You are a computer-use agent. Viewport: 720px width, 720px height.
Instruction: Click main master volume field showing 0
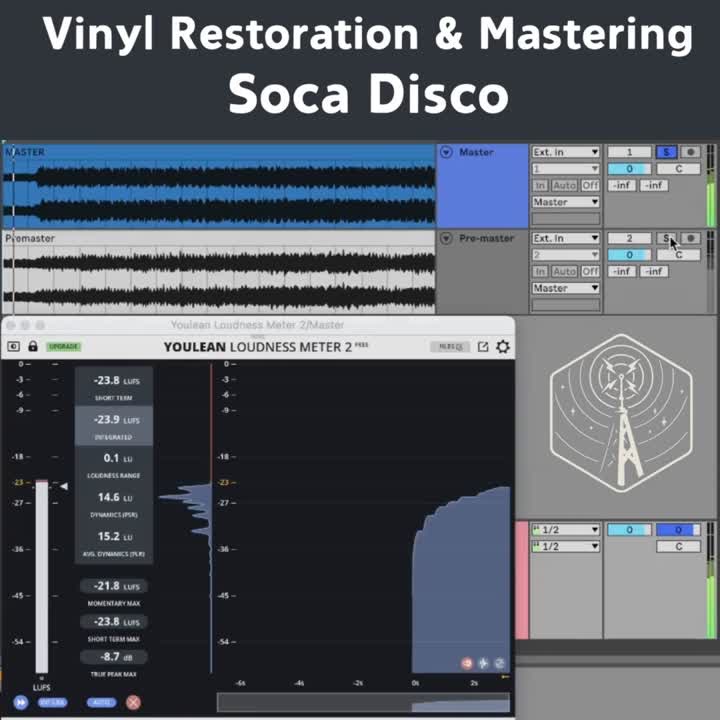[x=630, y=529]
